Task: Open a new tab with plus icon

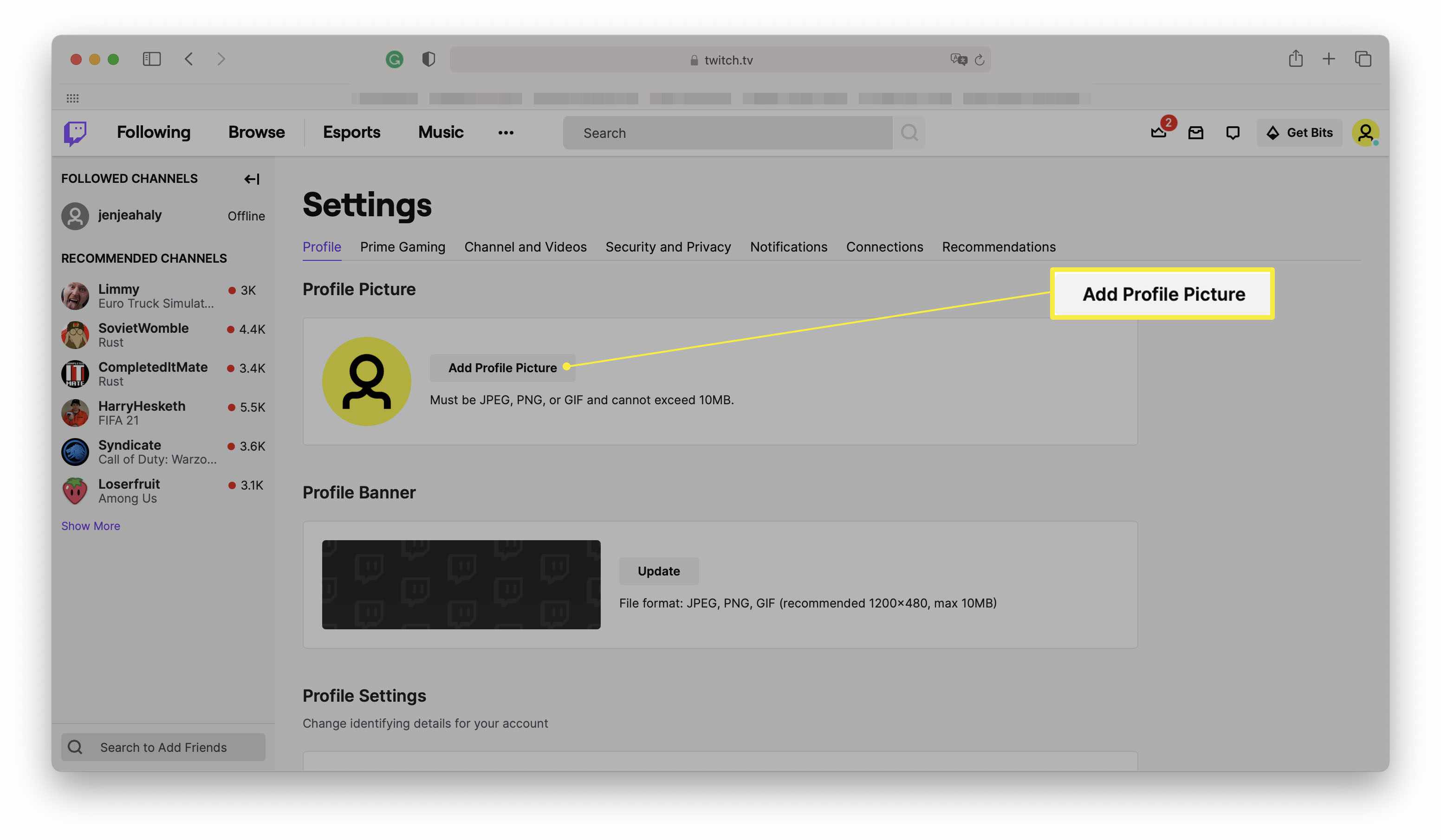Action: (x=1329, y=58)
